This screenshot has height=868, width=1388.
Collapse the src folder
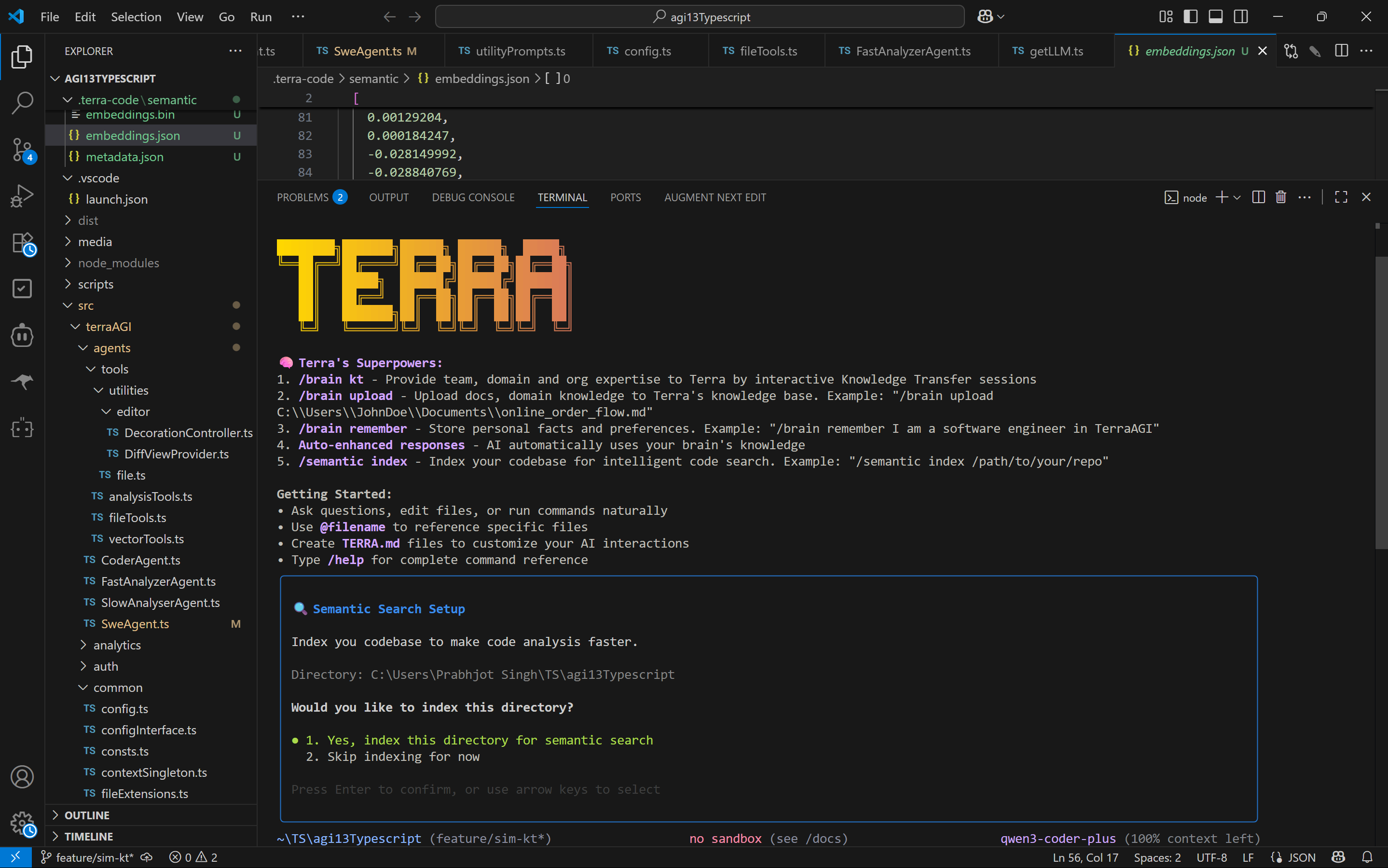coord(85,305)
